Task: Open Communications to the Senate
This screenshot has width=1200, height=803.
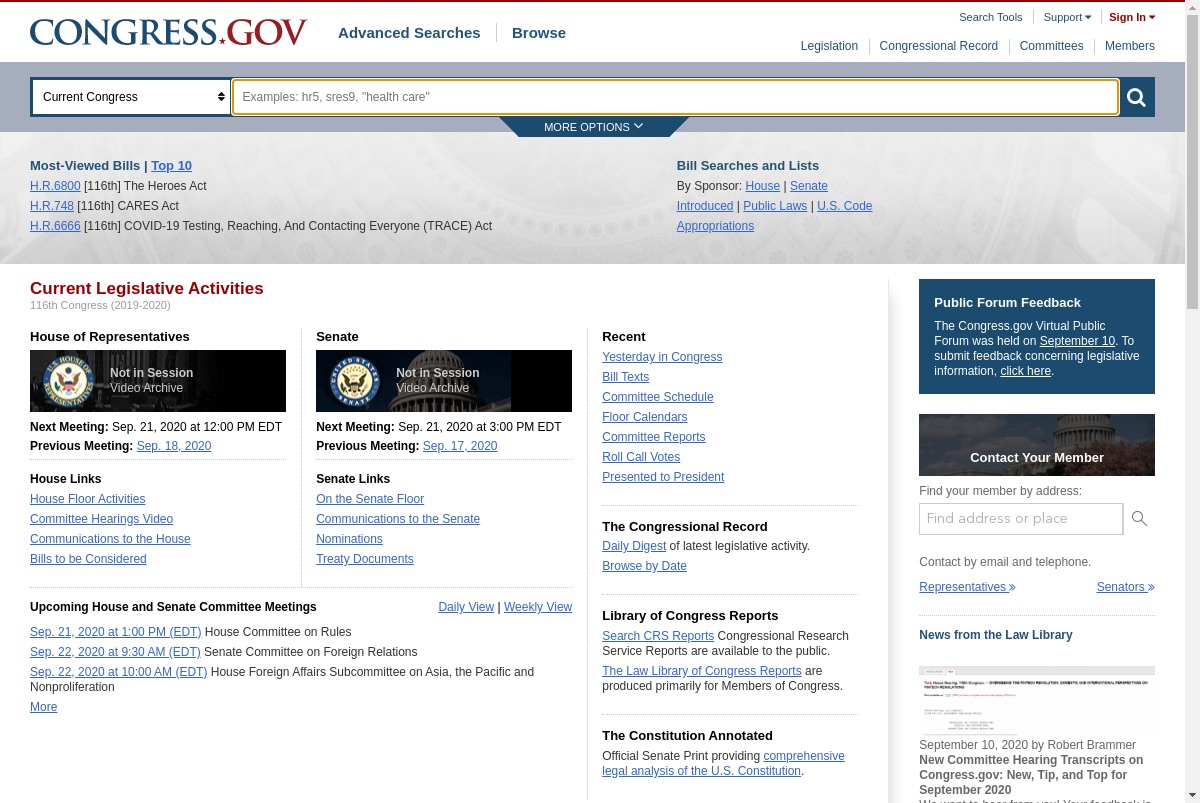Action: (x=398, y=519)
